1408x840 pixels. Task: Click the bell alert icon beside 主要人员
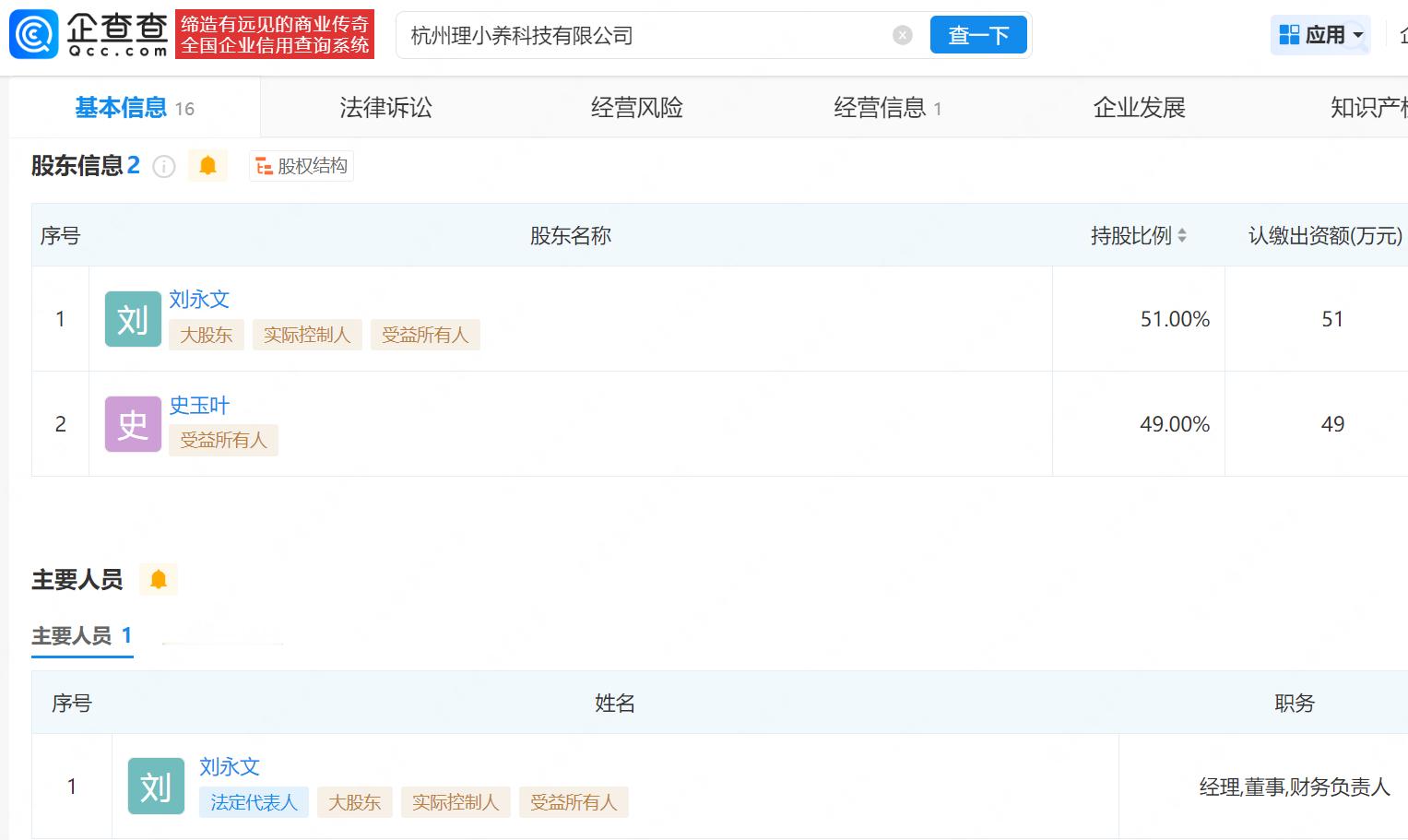(x=159, y=579)
